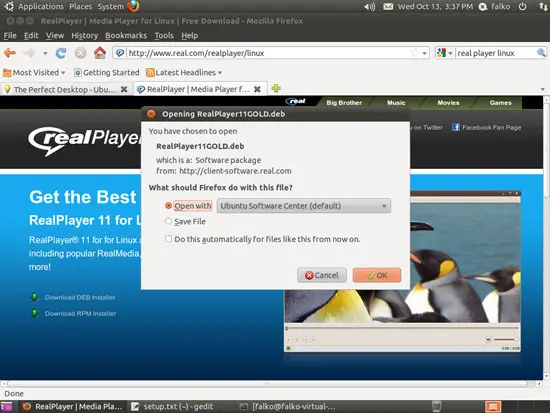Confirm the download dialog with OK
This screenshot has height=413, width=550.
click(x=377, y=275)
